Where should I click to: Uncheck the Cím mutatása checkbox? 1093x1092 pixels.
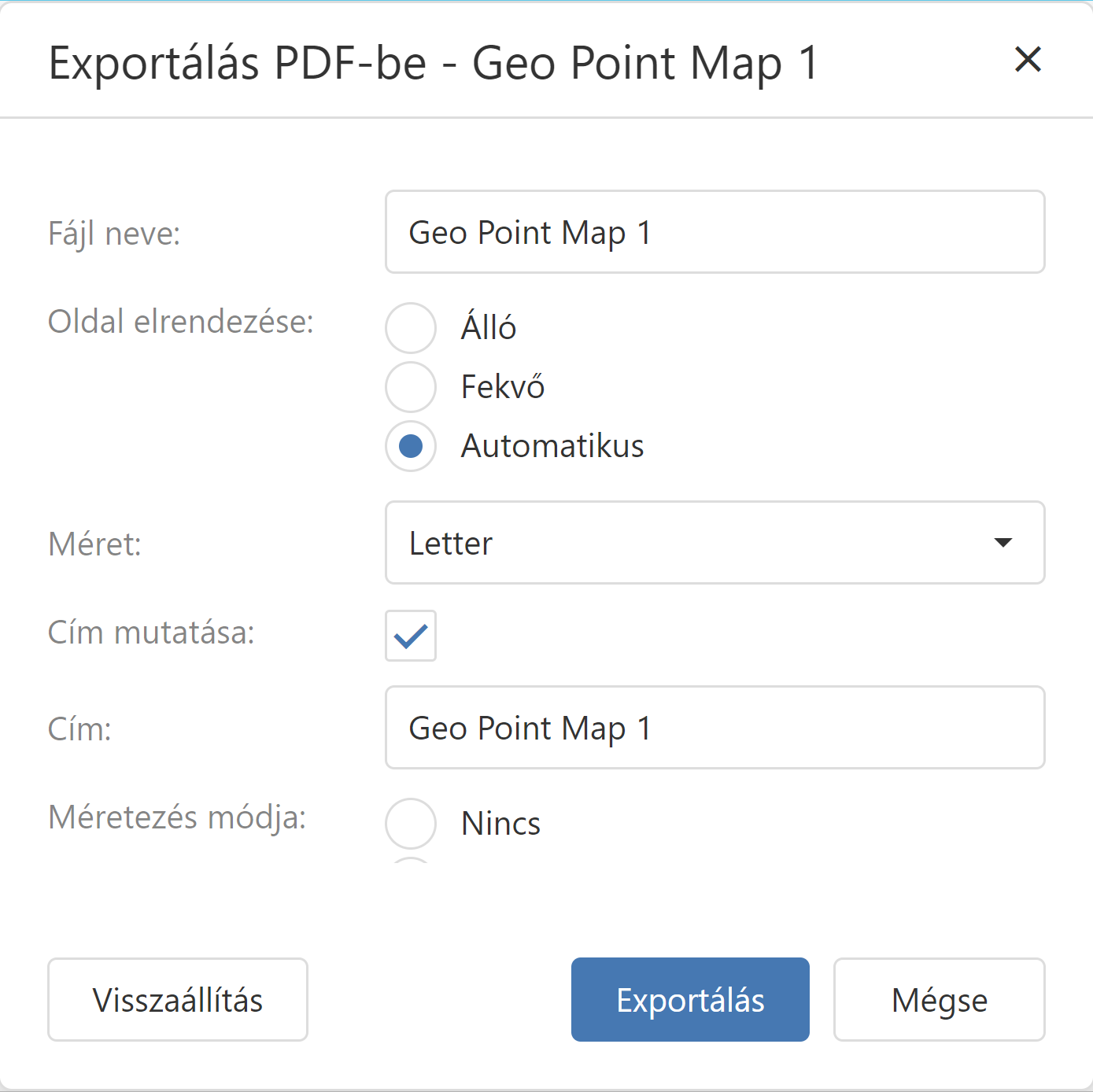[411, 636]
